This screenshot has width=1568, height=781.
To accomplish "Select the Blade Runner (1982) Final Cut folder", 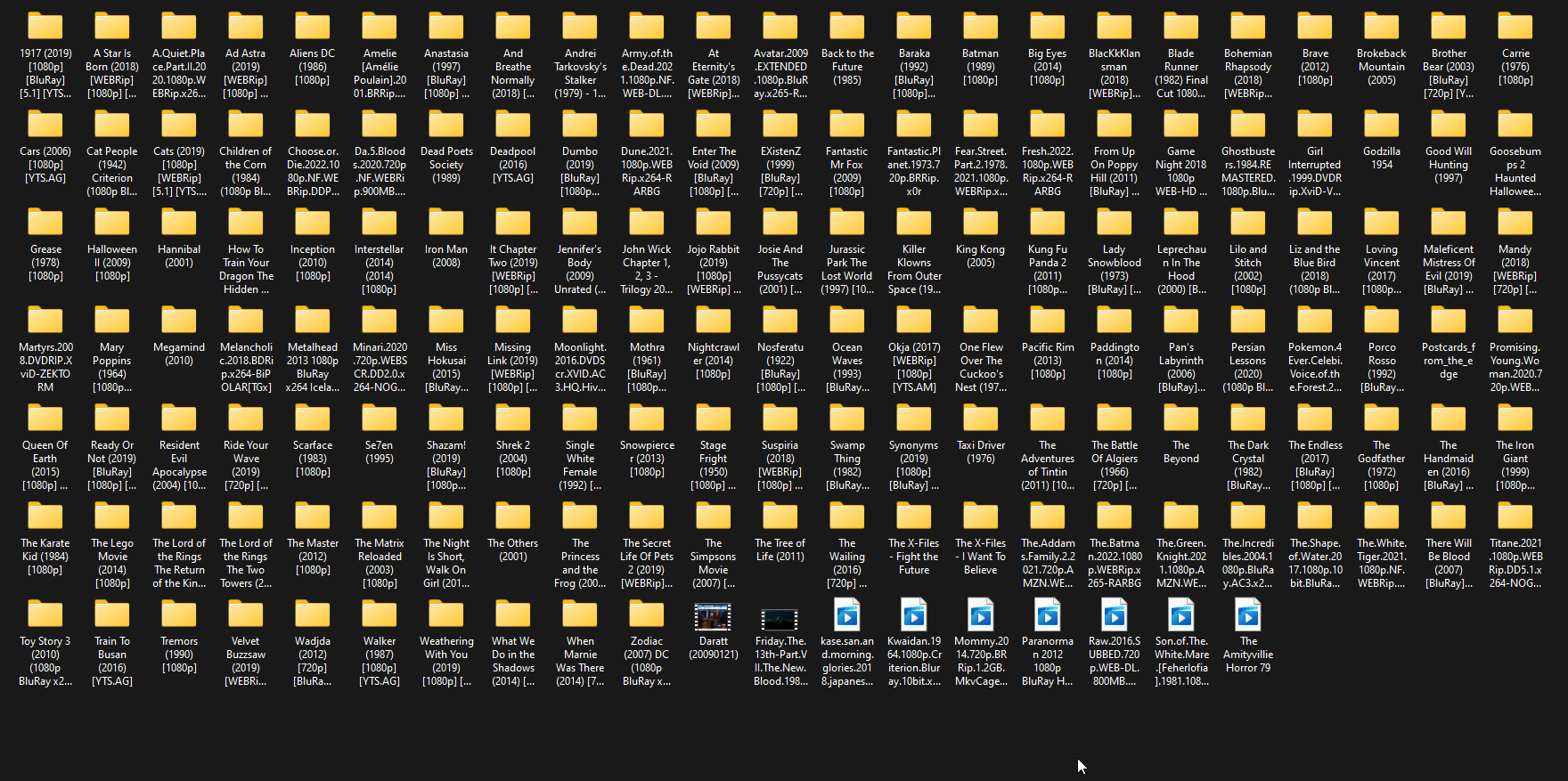I will (x=1181, y=27).
